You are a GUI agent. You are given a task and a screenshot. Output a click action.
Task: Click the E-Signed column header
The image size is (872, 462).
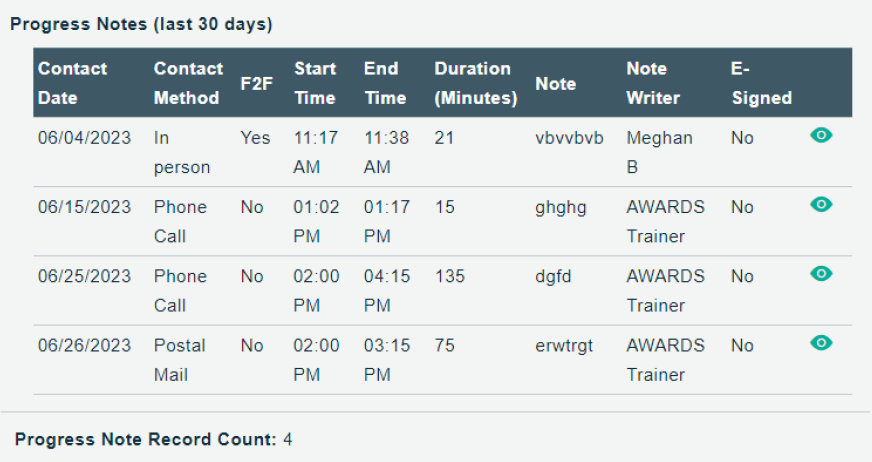pyautogui.click(x=761, y=83)
